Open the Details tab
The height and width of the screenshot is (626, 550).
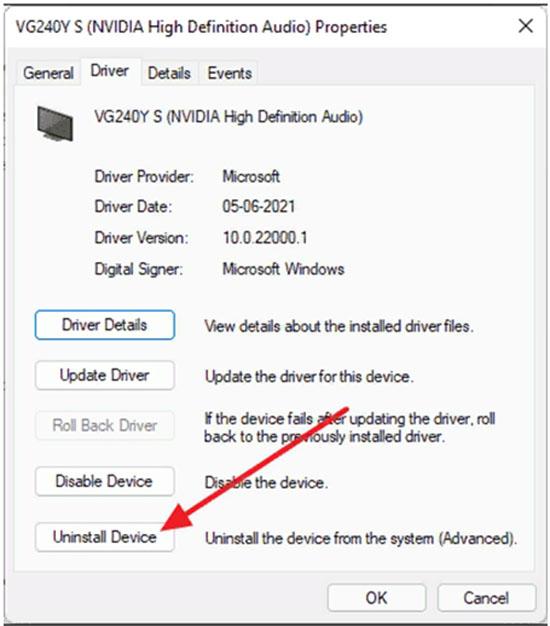click(169, 73)
